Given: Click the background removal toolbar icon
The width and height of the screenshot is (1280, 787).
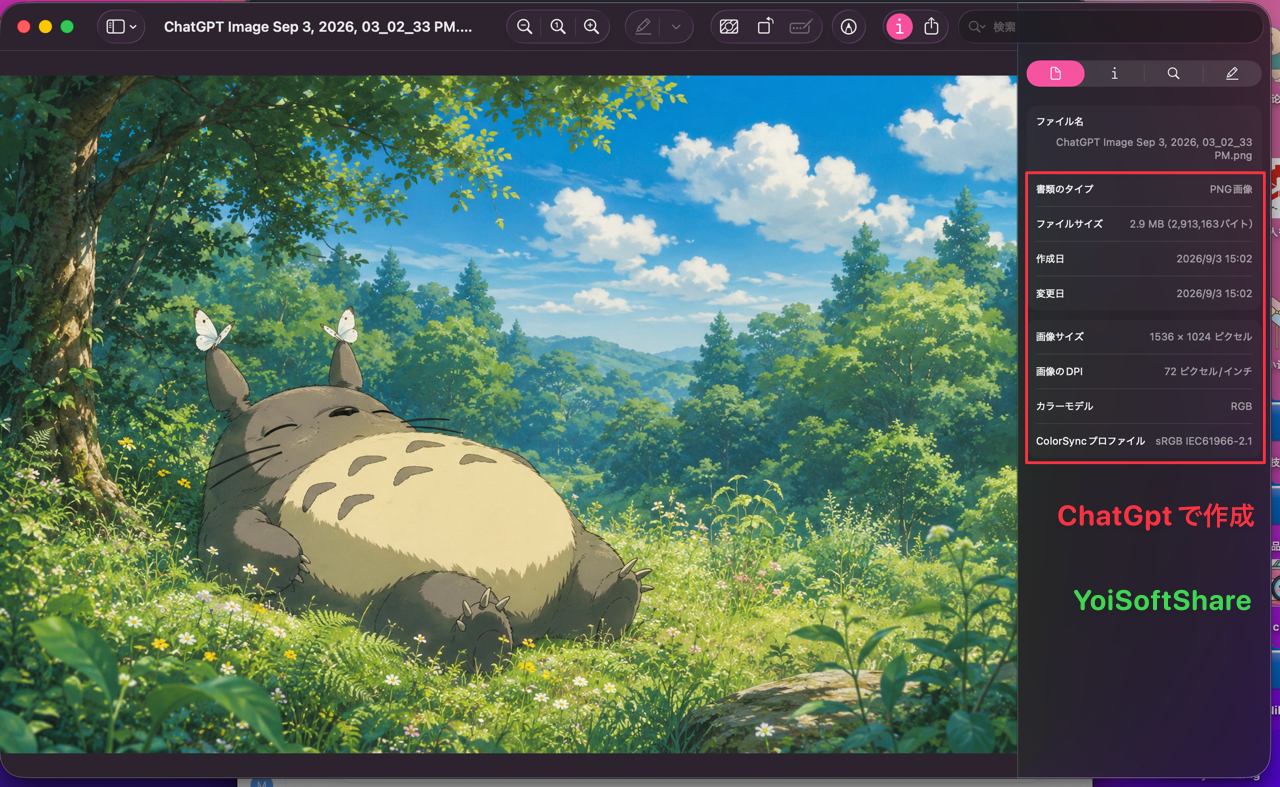Looking at the screenshot, I should 729,27.
